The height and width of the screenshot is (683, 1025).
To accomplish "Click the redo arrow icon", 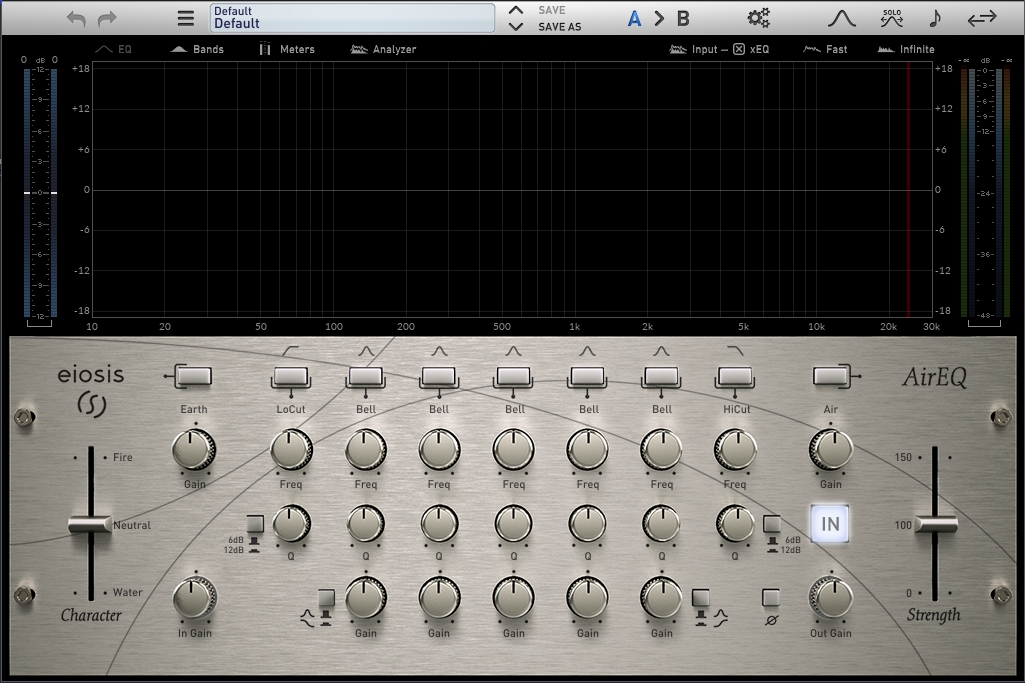I will click(x=107, y=18).
